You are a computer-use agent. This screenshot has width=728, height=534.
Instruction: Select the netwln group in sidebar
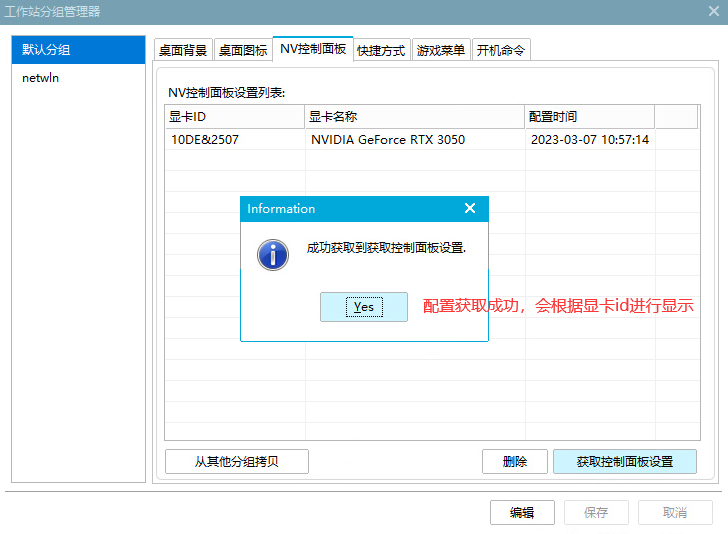pyautogui.click(x=78, y=78)
